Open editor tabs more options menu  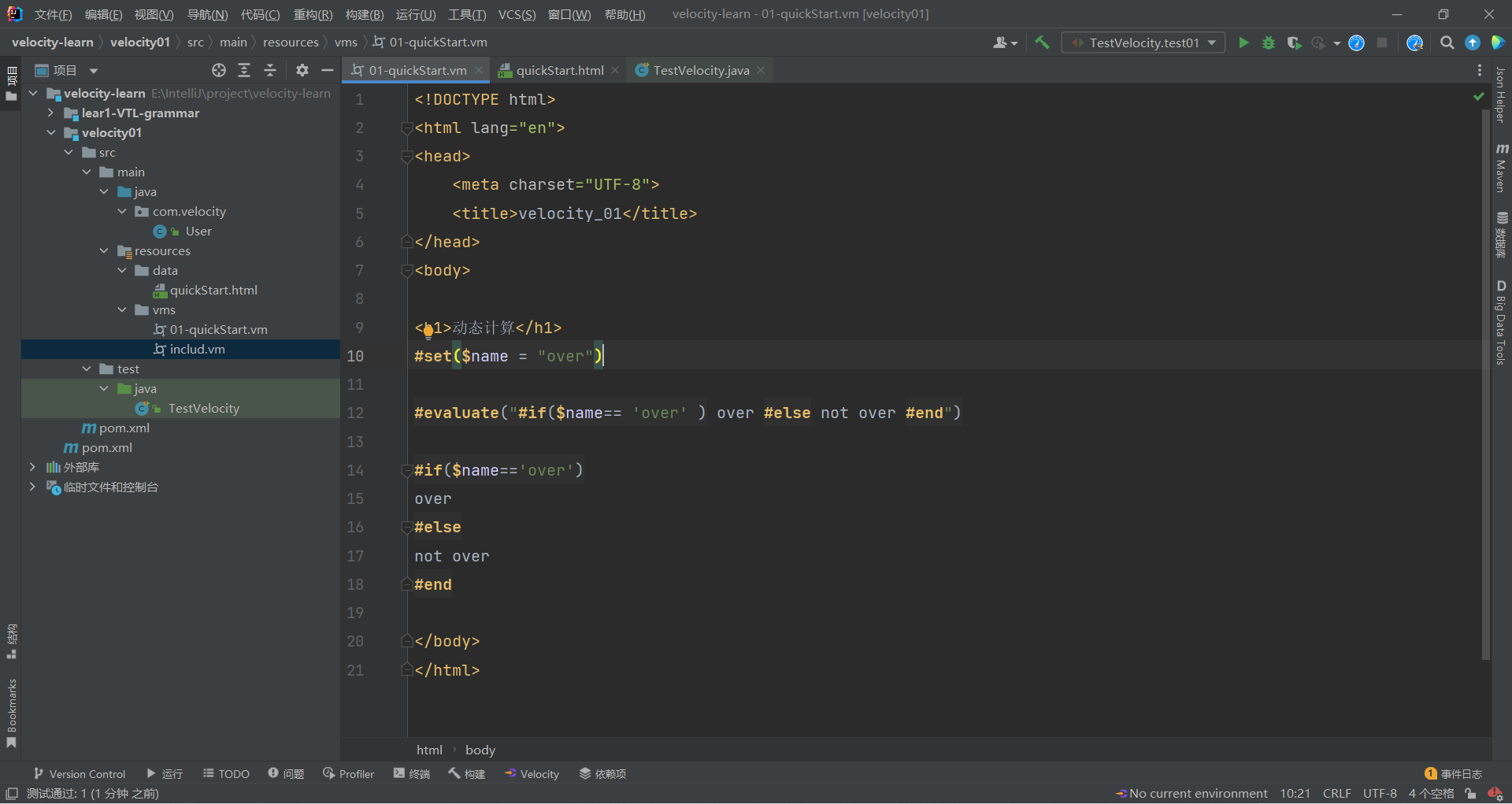(1480, 70)
